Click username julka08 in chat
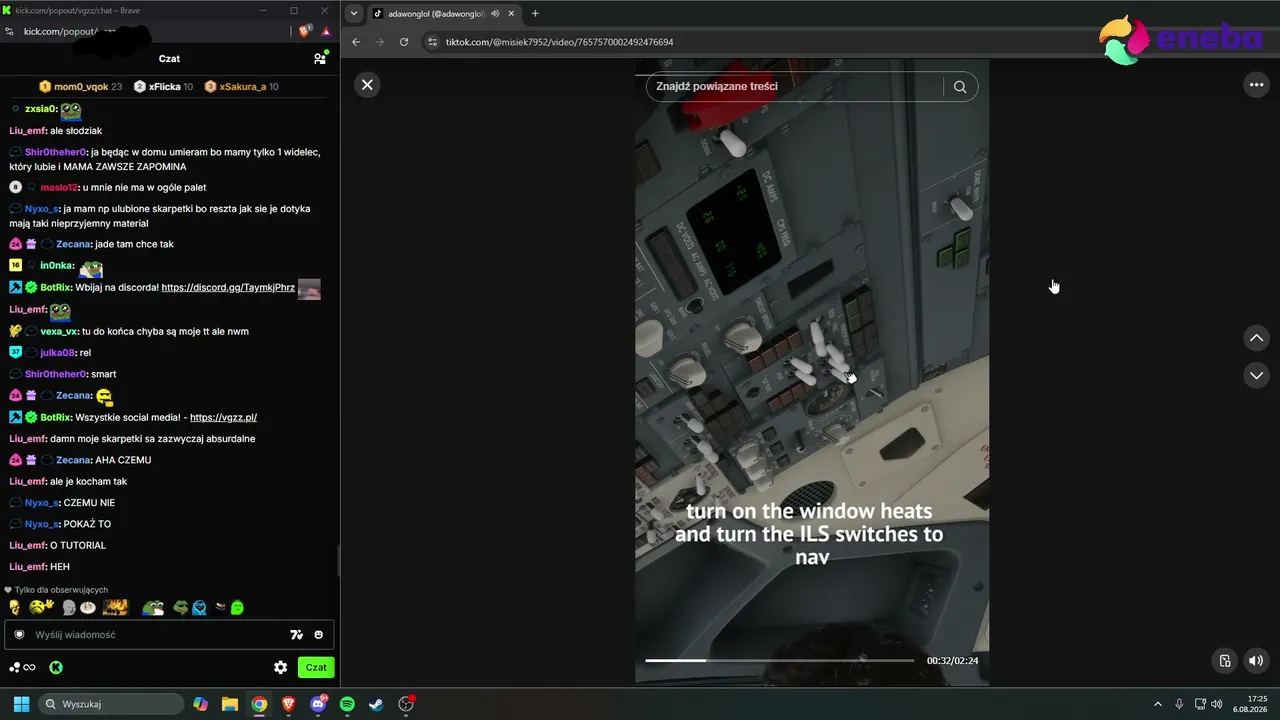Screen dimensions: 1280x720 [x=58, y=352]
